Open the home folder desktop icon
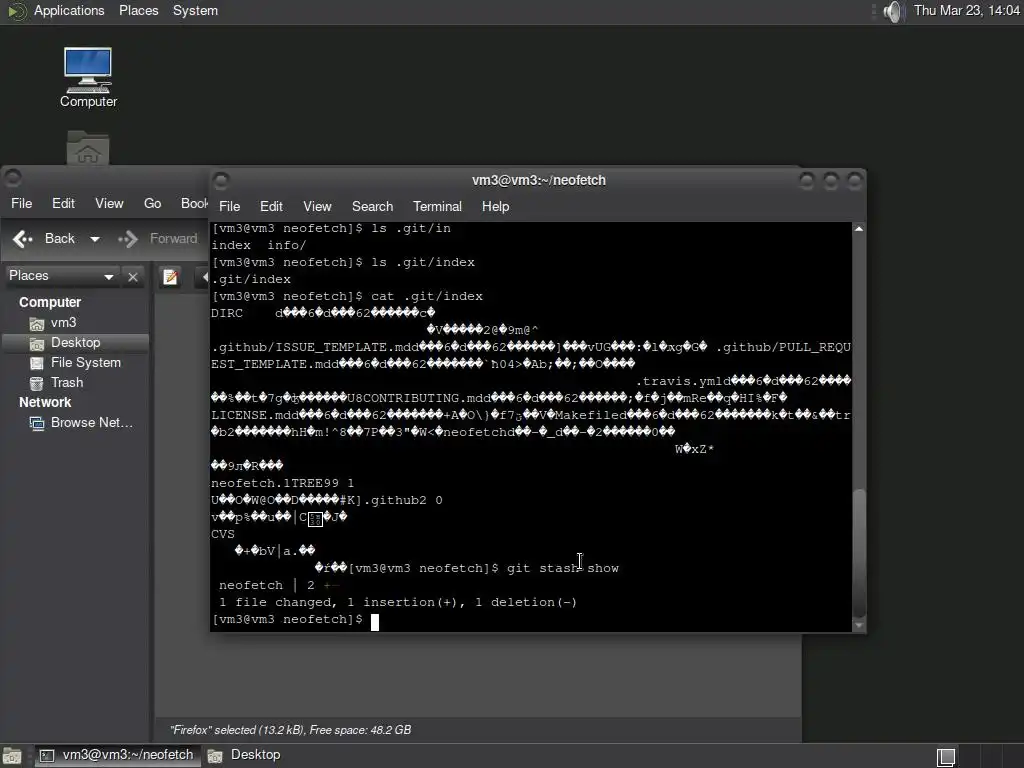 88,148
